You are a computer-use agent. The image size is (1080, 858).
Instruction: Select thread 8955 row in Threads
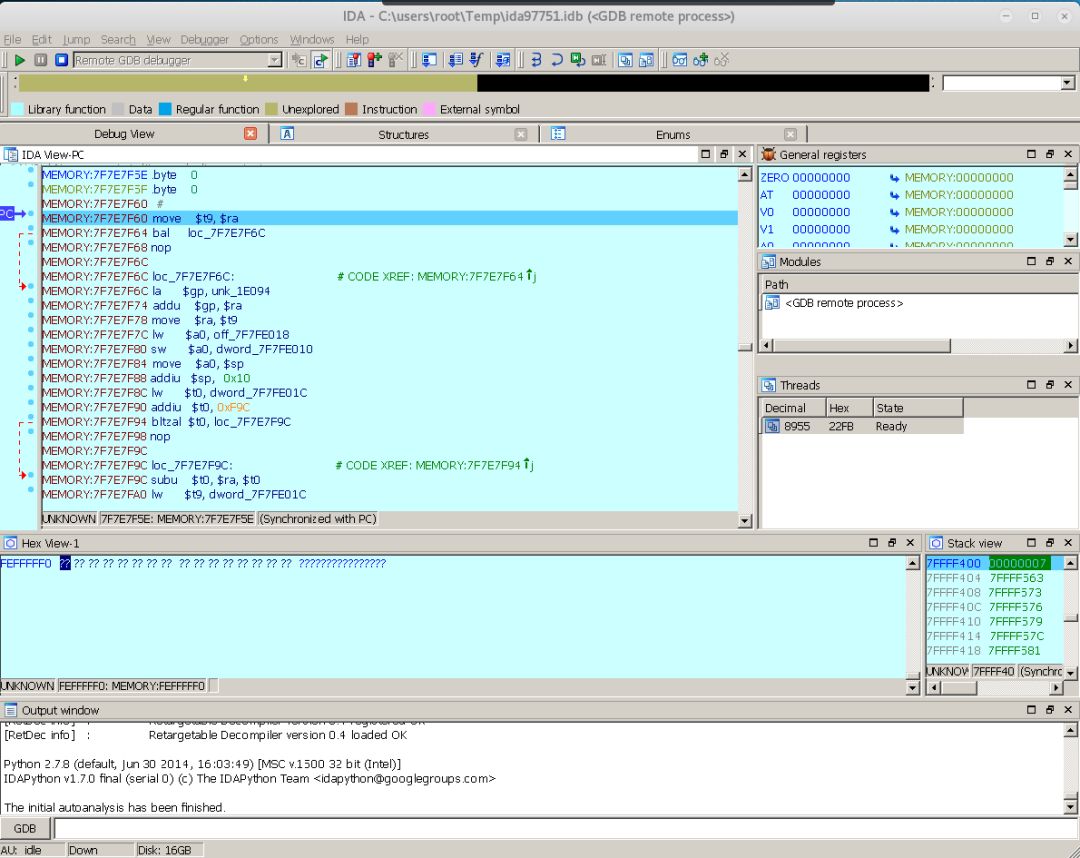[x=861, y=426]
